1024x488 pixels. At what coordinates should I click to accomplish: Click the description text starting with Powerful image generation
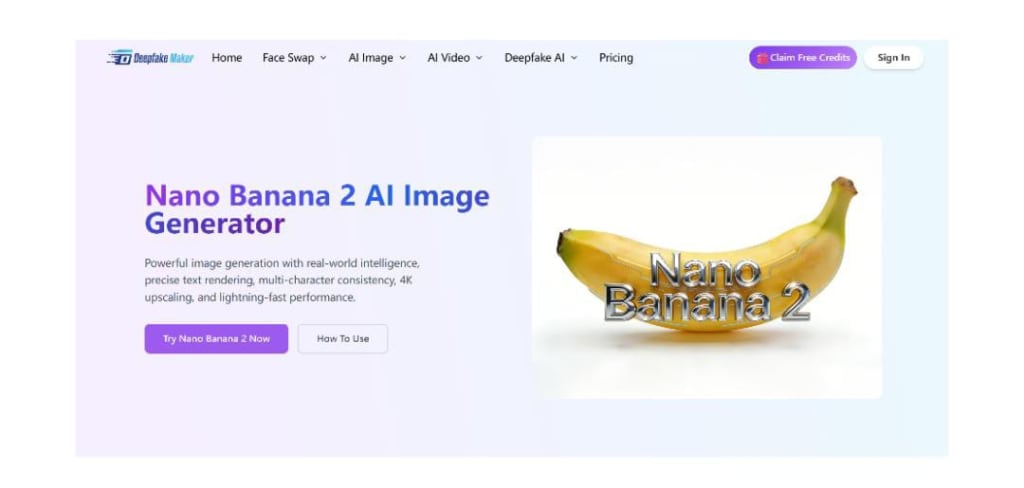coord(282,280)
